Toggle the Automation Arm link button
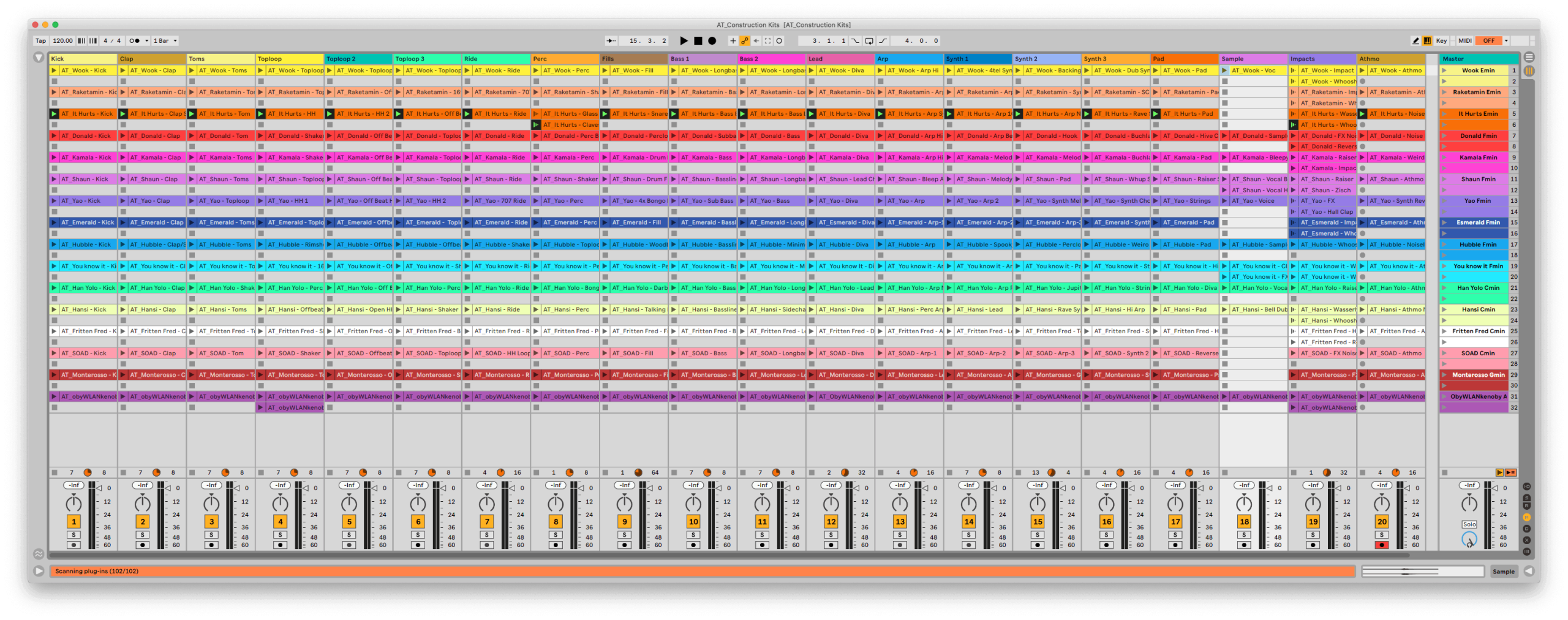 744,41
